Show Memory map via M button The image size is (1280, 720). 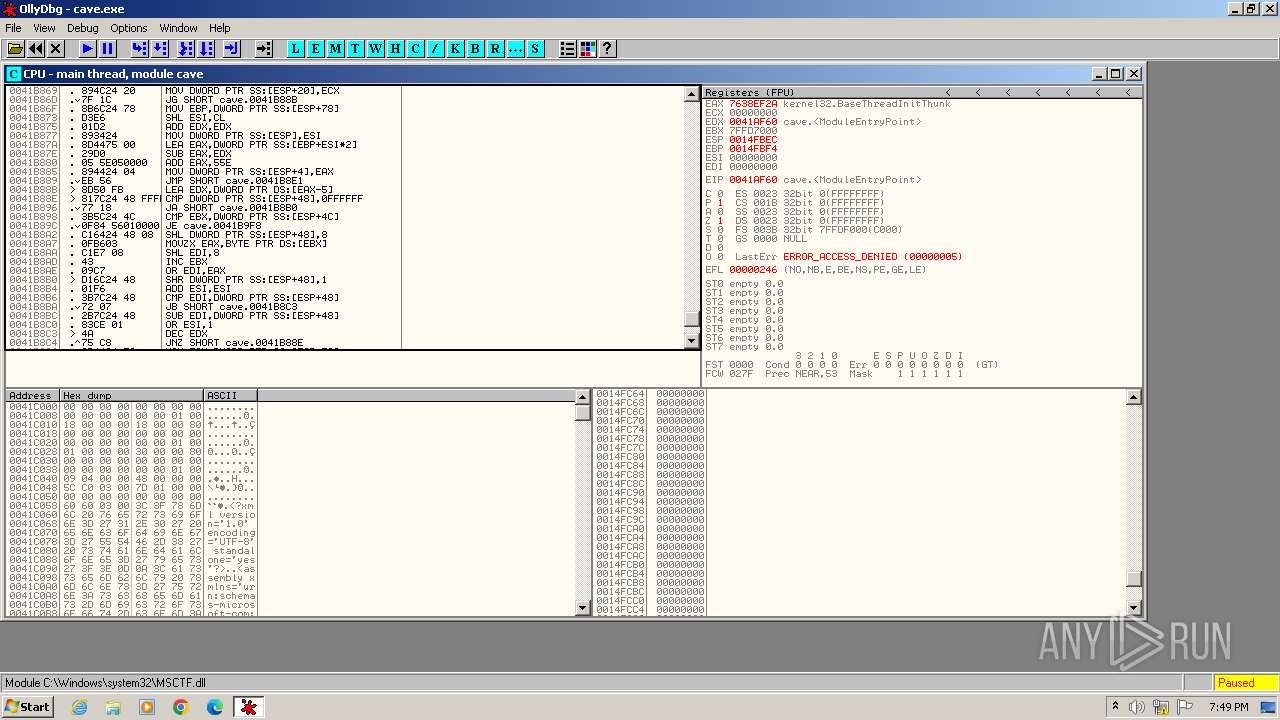point(335,48)
